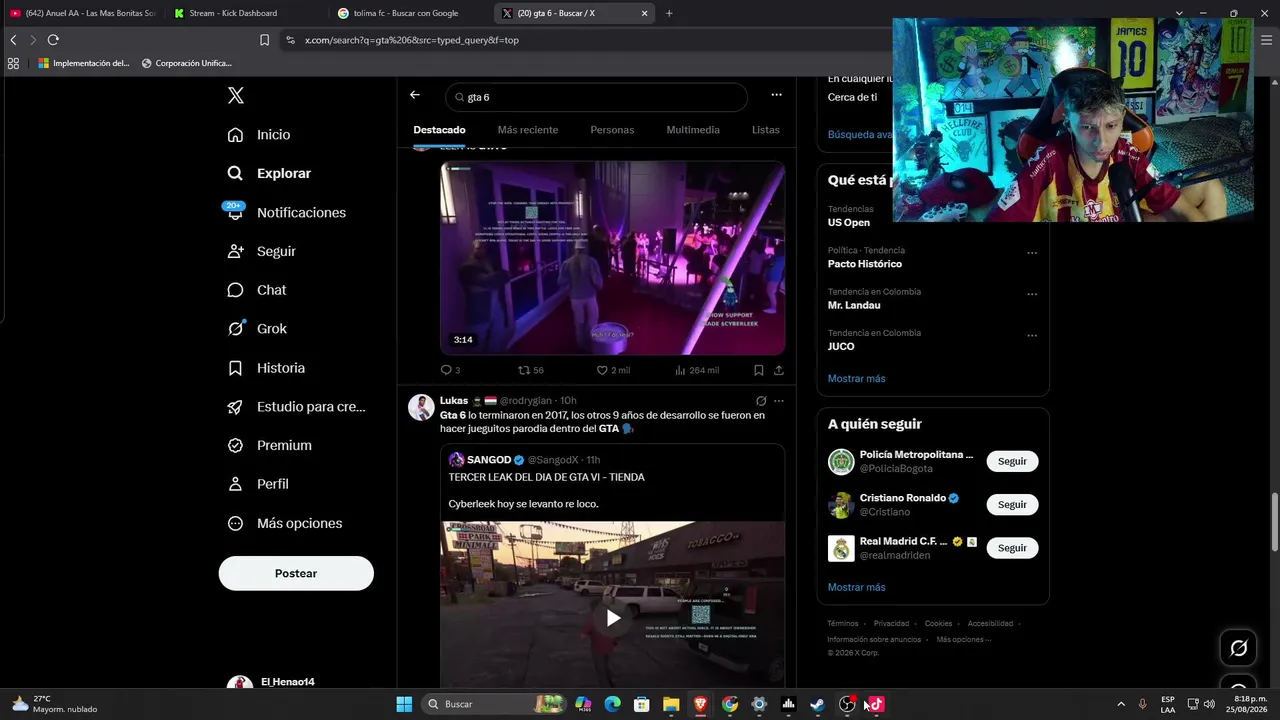
Task: Open the Seguir people icon
Action: tap(235, 251)
